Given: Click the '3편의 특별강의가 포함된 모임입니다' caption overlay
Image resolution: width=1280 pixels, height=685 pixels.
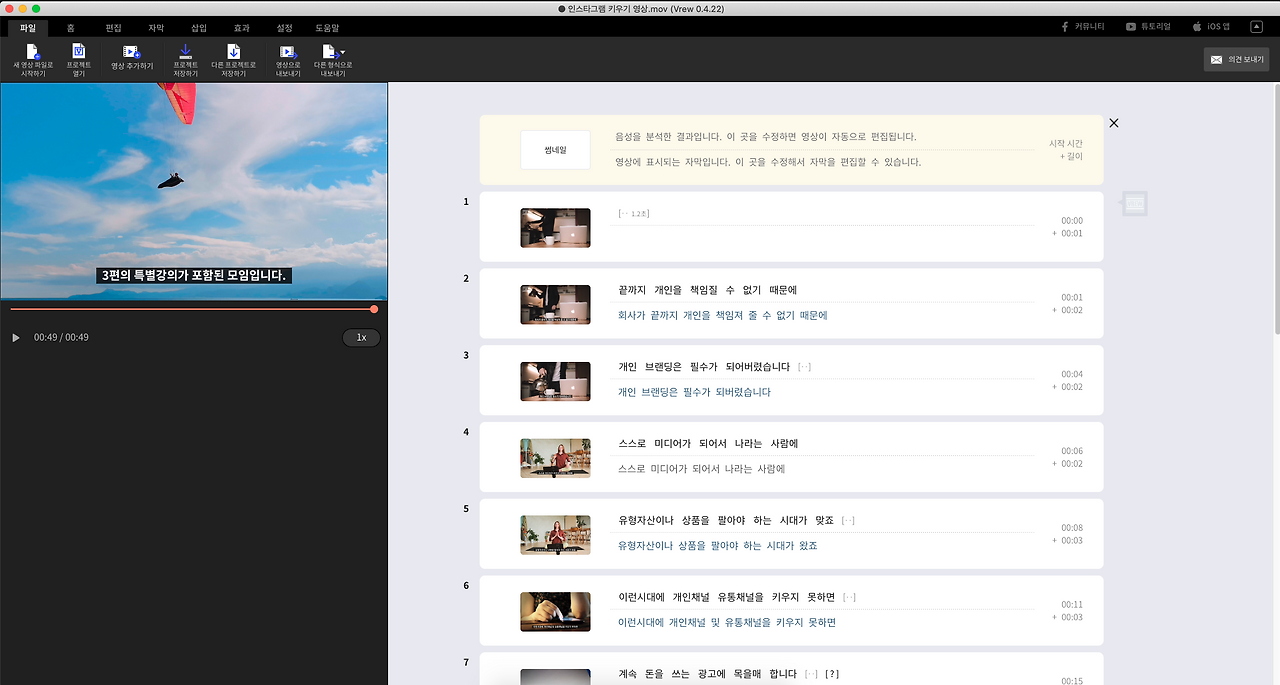Looking at the screenshot, I should click(x=194, y=275).
